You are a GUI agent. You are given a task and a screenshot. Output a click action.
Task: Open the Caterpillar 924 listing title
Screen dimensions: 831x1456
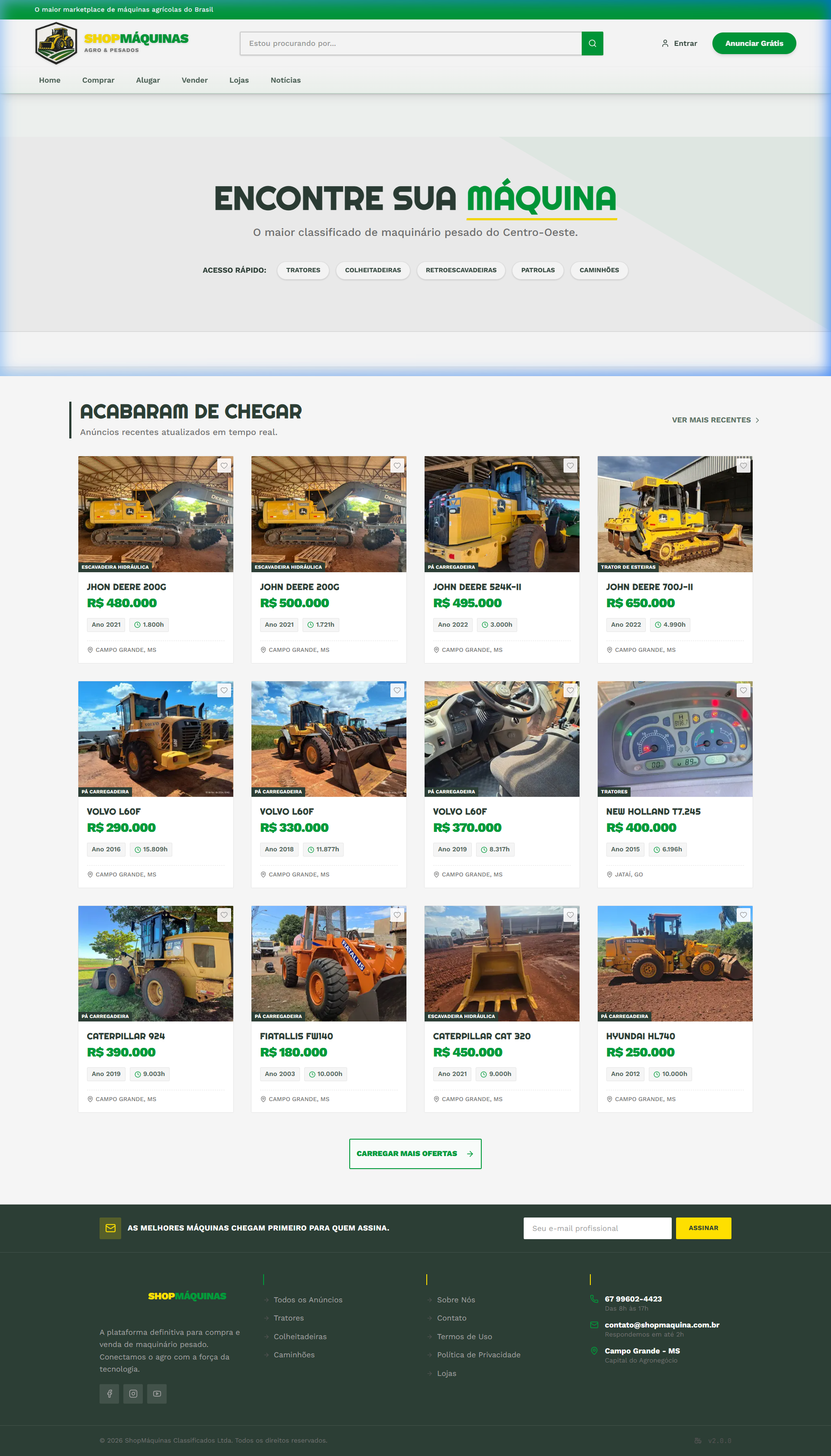tap(126, 1036)
